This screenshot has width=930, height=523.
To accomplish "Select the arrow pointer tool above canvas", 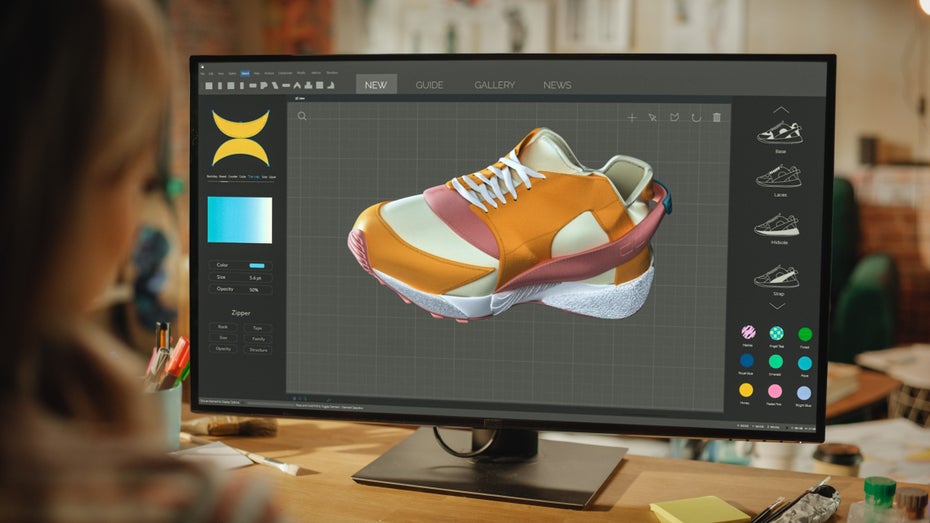I will pyautogui.click(x=653, y=117).
